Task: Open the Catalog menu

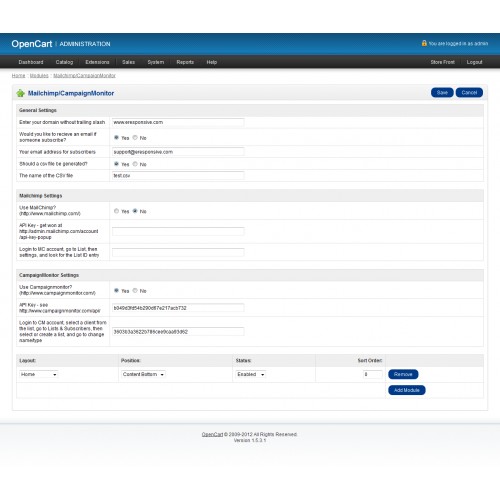Action: click(64, 62)
